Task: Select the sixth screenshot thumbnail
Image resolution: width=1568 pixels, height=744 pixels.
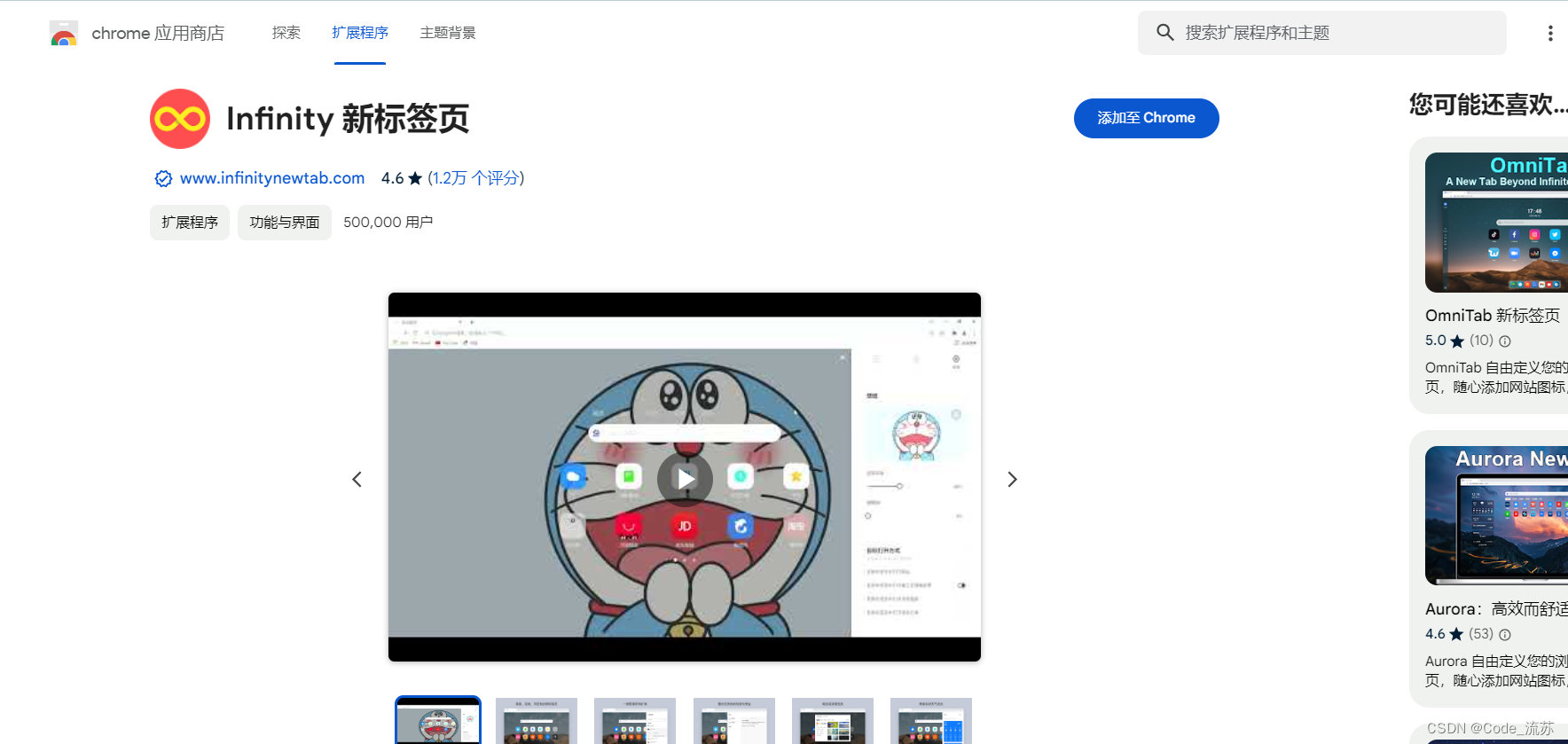Action: [931, 720]
